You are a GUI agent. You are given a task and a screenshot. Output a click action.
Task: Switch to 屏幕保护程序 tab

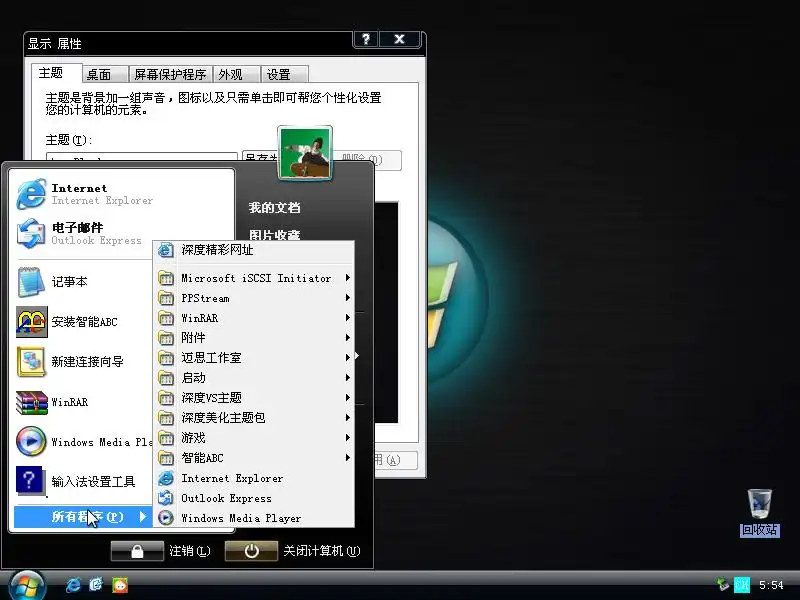(170, 74)
